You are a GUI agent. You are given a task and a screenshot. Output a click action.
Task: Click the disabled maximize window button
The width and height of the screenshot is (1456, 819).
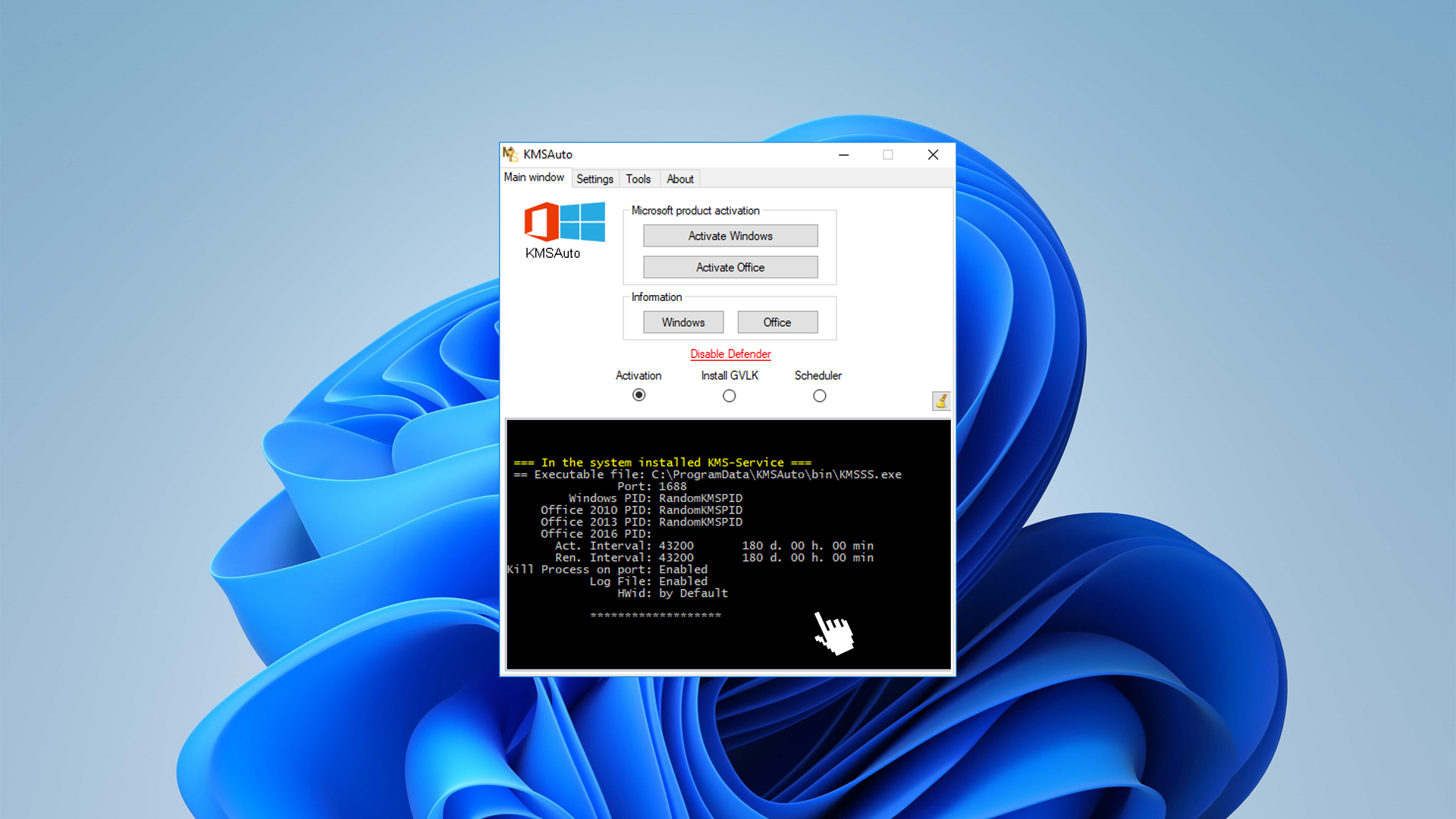(888, 155)
